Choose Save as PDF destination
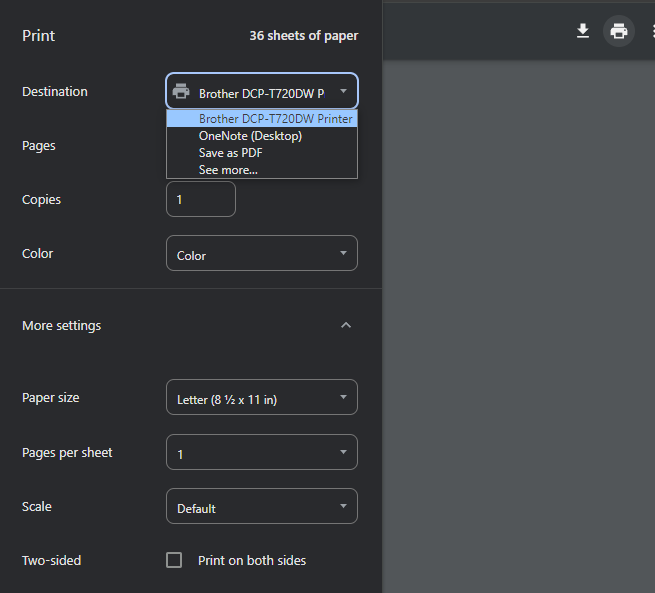 coord(262,153)
